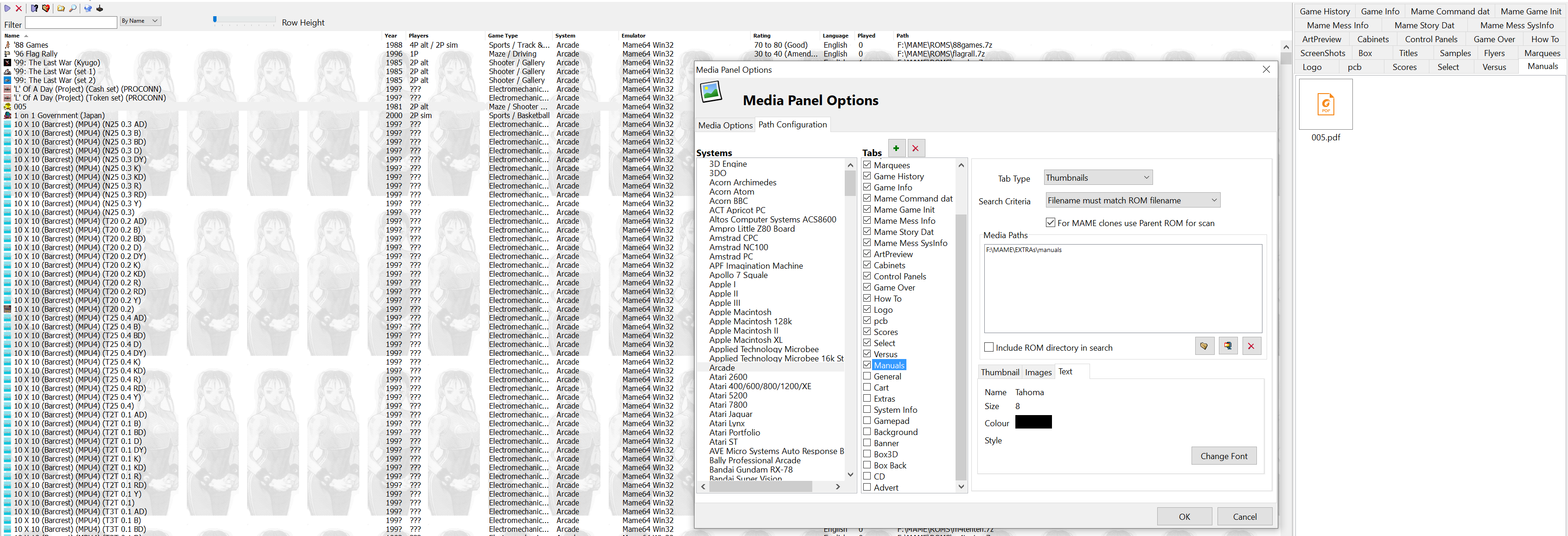Enable the System Info tab checkbox
Image resolution: width=1568 pixels, height=536 pixels.
[867, 409]
